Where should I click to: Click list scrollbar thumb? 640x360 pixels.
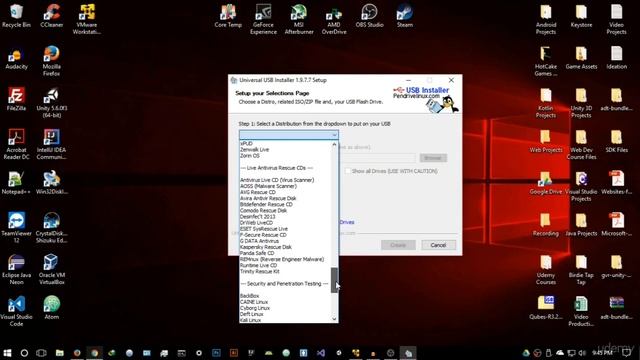click(334, 280)
